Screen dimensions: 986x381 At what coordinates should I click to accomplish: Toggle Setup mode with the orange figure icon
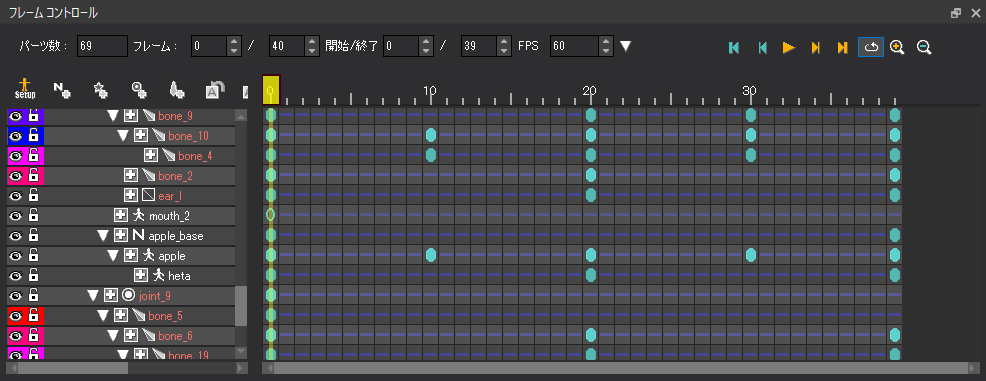(x=25, y=89)
